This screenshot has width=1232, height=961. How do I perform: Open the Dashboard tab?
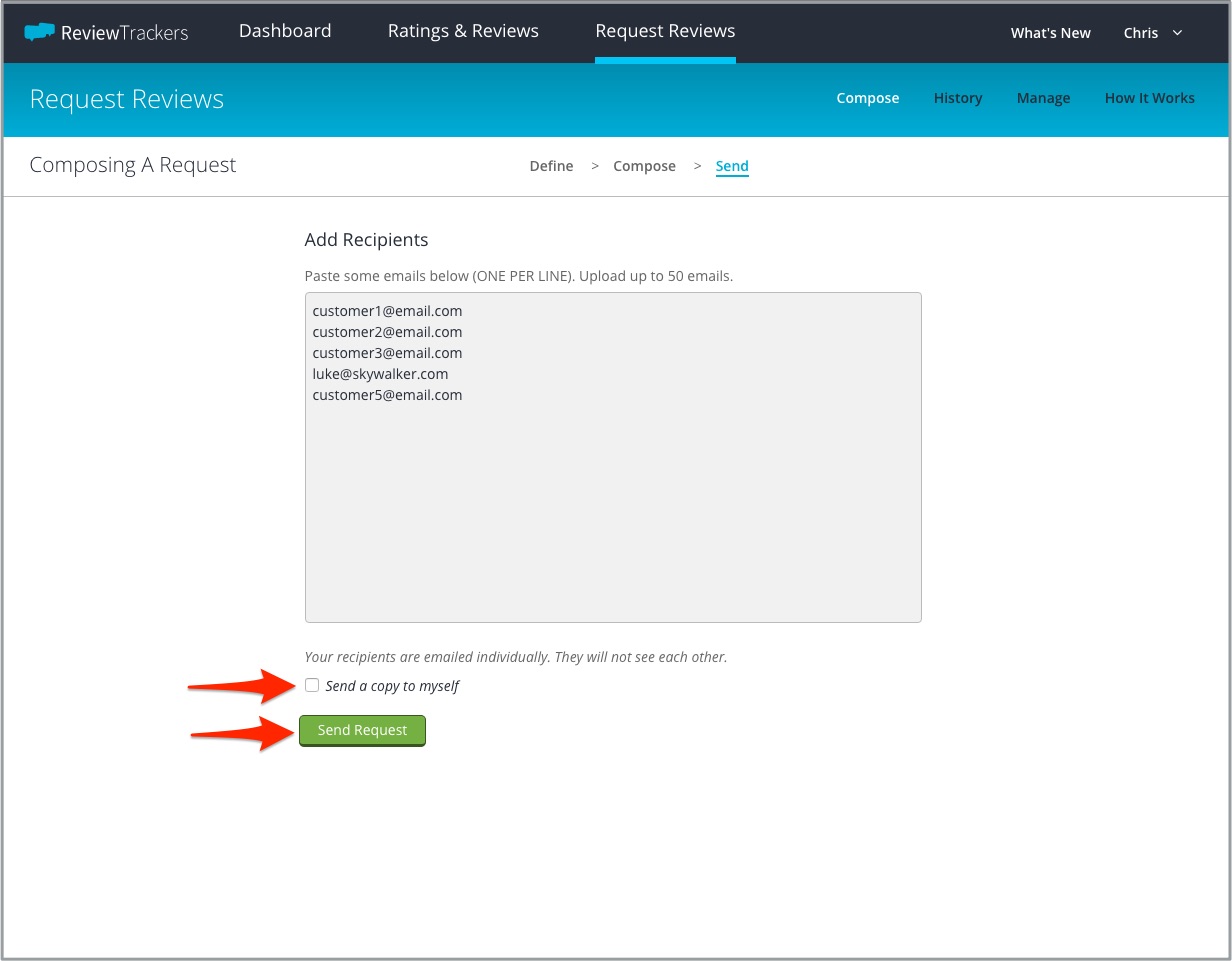click(x=285, y=31)
